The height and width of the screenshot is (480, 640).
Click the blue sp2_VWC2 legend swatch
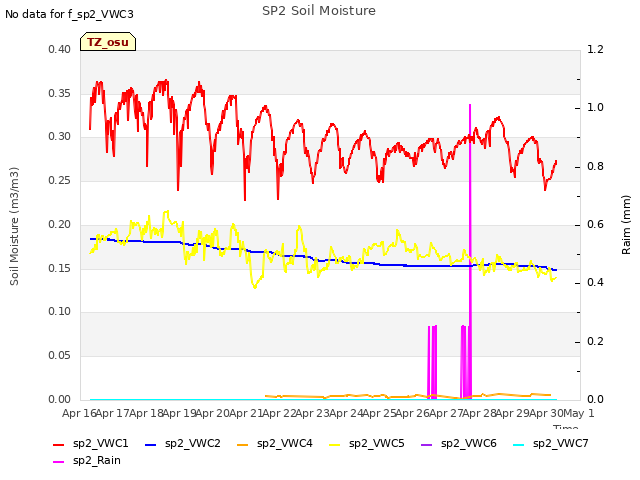pyautogui.click(x=151, y=444)
